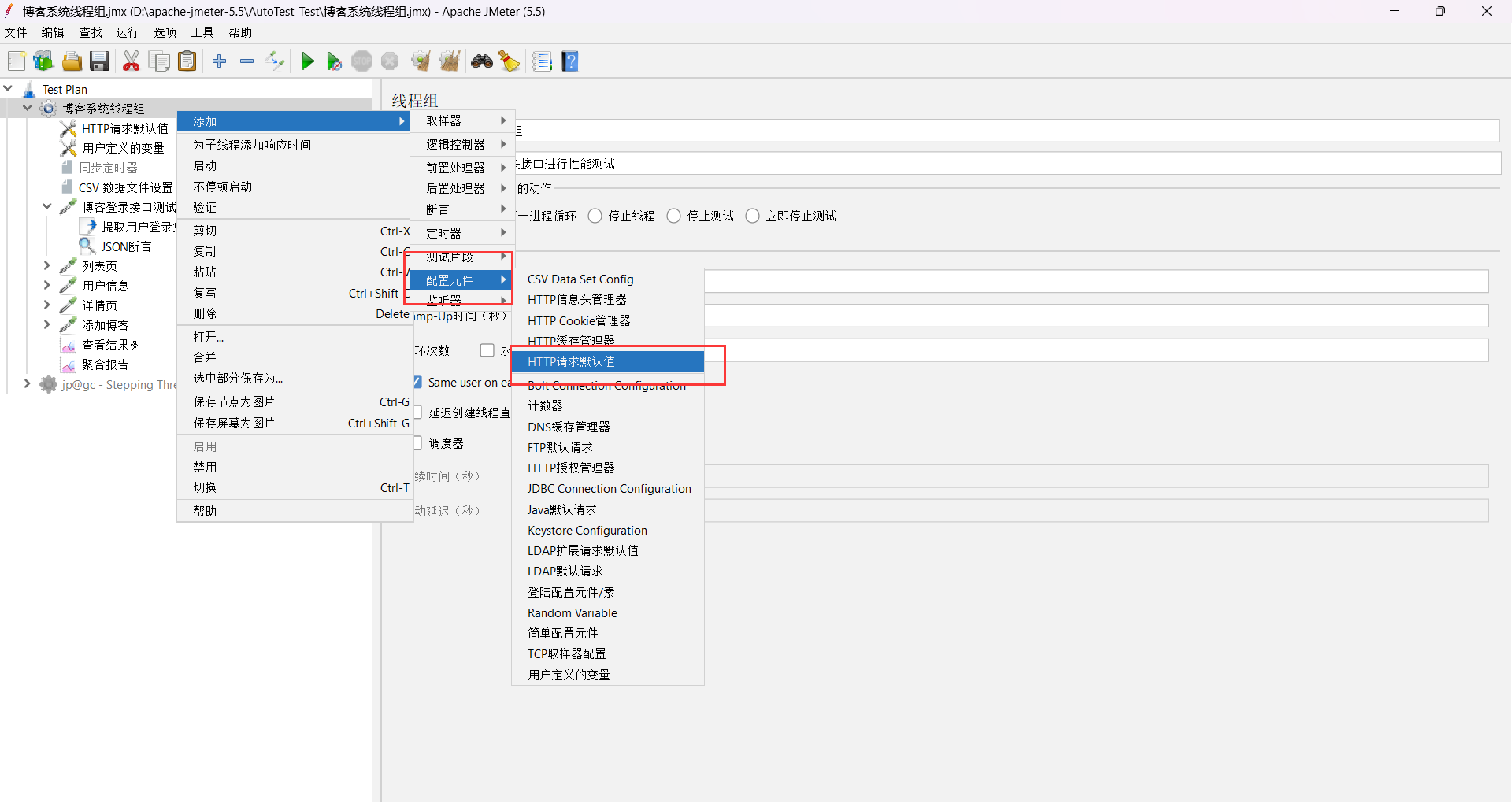Open the 取样器 submenu
This screenshot has height=803, width=1512.
click(463, 120)
